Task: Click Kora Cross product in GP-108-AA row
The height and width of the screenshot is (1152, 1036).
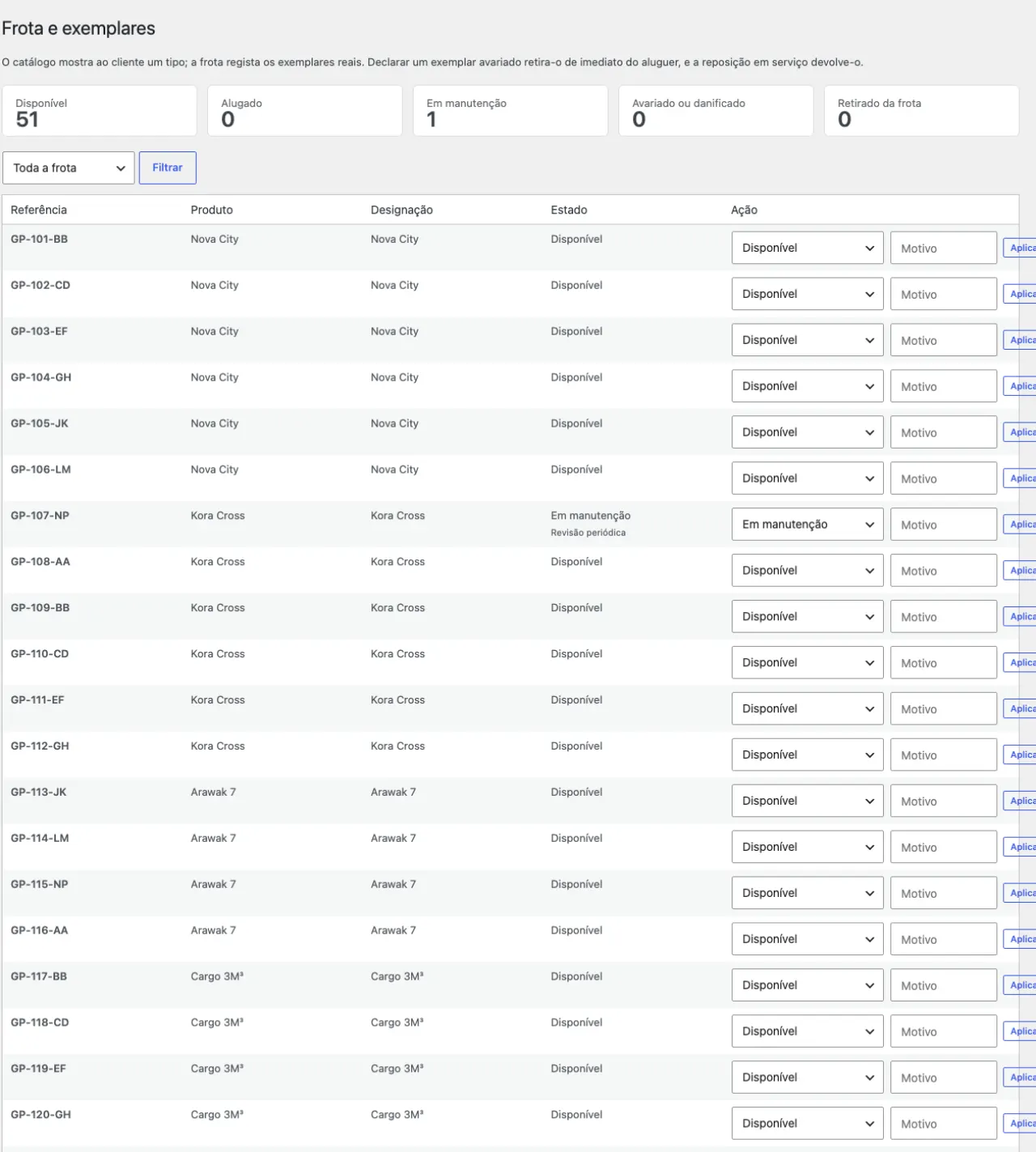Action: click(218, 562)
